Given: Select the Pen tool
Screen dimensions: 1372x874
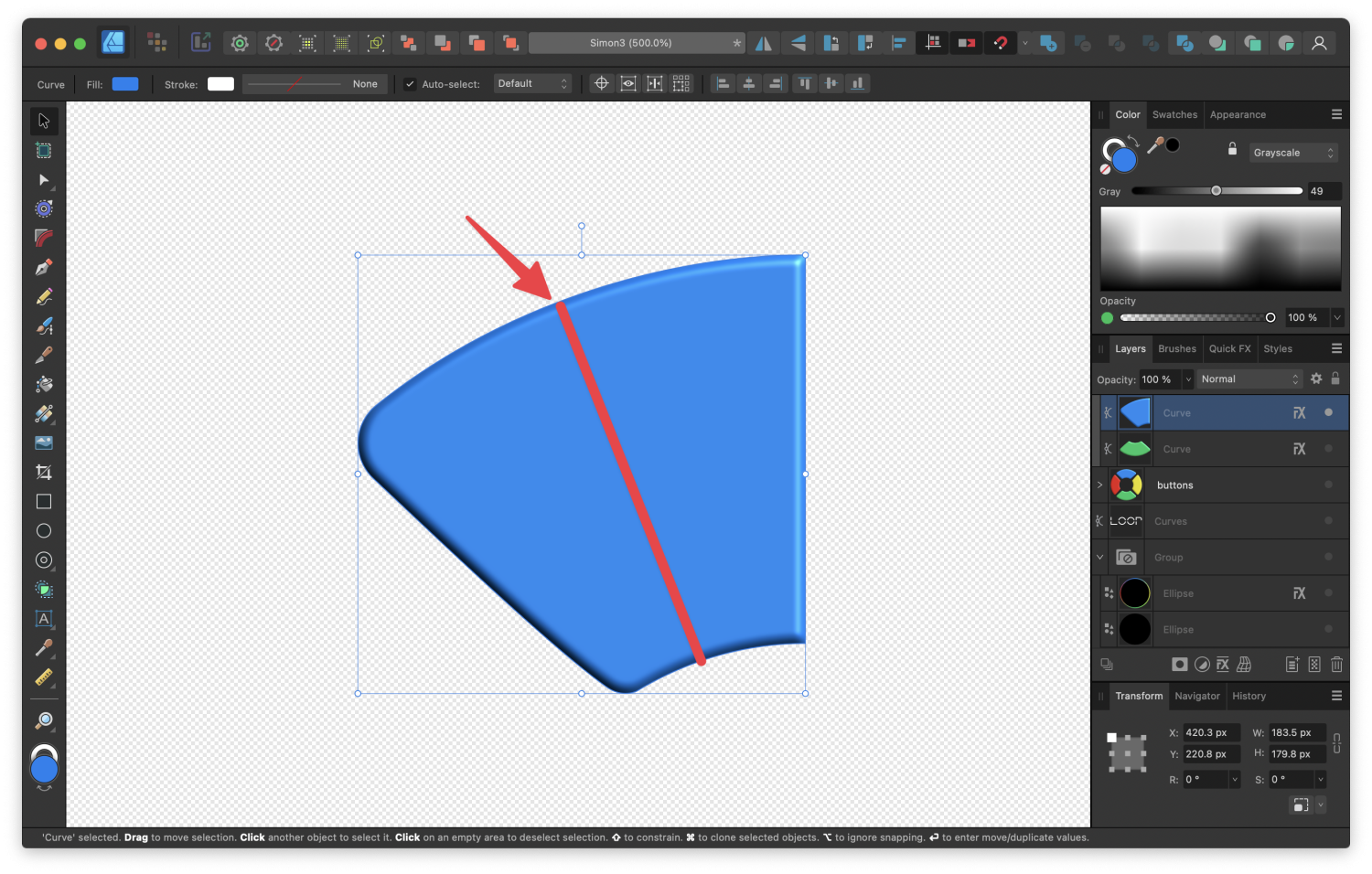Looking at the screenshot, I should [43, 267].
